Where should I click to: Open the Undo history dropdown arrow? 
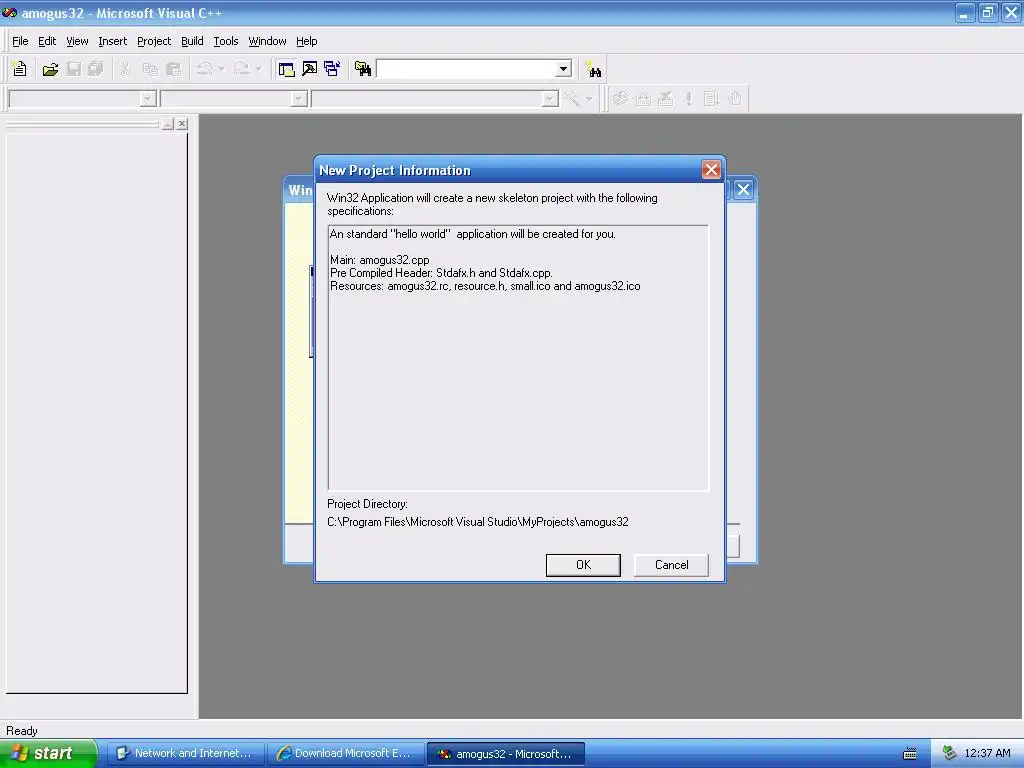pyautogui.click(x=221, y=69)
